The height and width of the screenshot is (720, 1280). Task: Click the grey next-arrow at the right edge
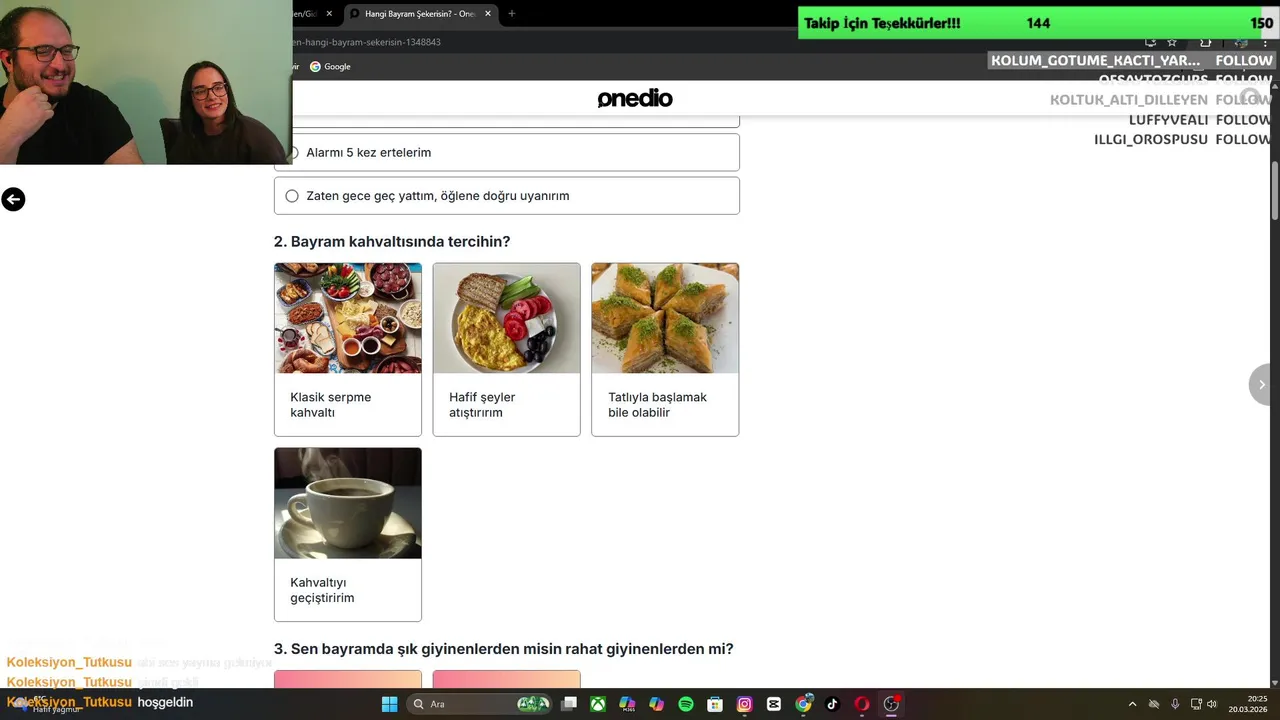[x=1262, y=384]
